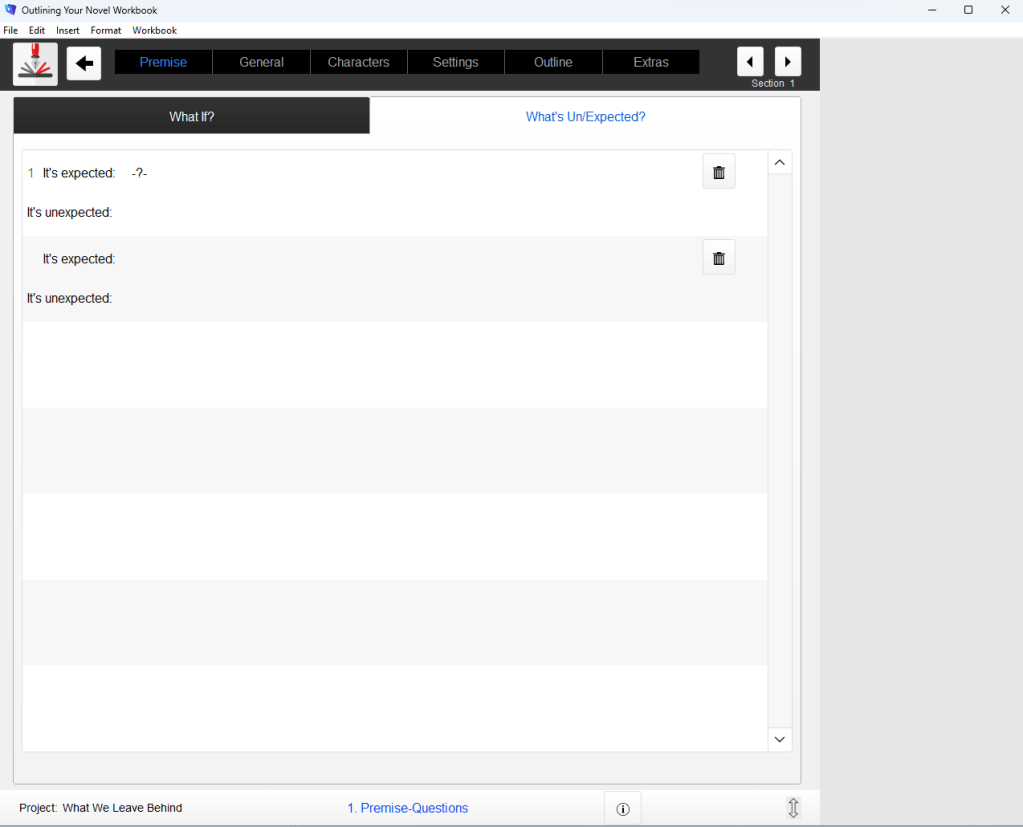1023x827 pixels.
Task: Open the Workbook menu
Action: click(155, 31)
